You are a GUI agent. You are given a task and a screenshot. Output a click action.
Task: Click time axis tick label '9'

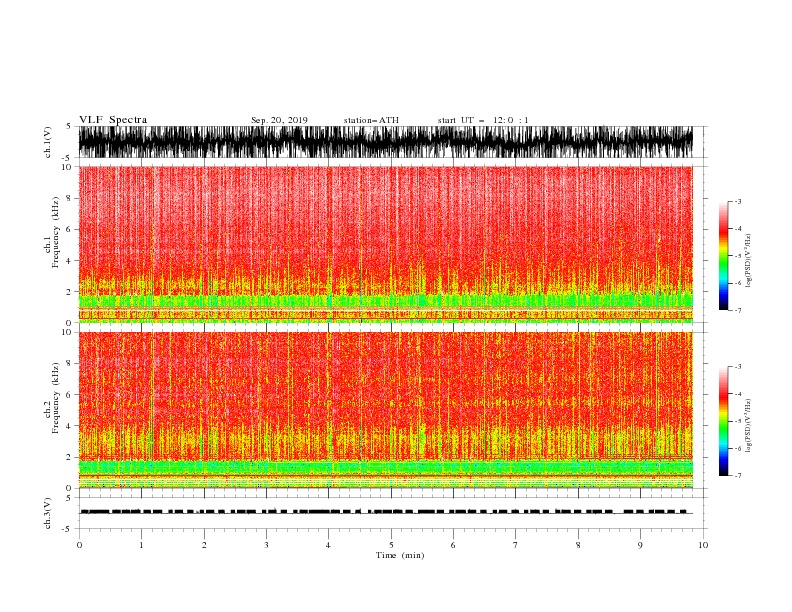[640, 545]
